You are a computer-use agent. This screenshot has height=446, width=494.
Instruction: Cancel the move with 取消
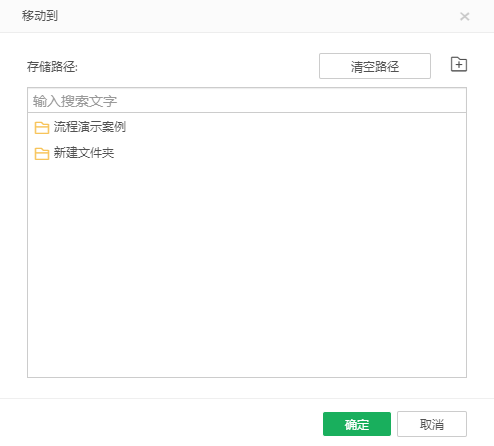coord(432,424)
